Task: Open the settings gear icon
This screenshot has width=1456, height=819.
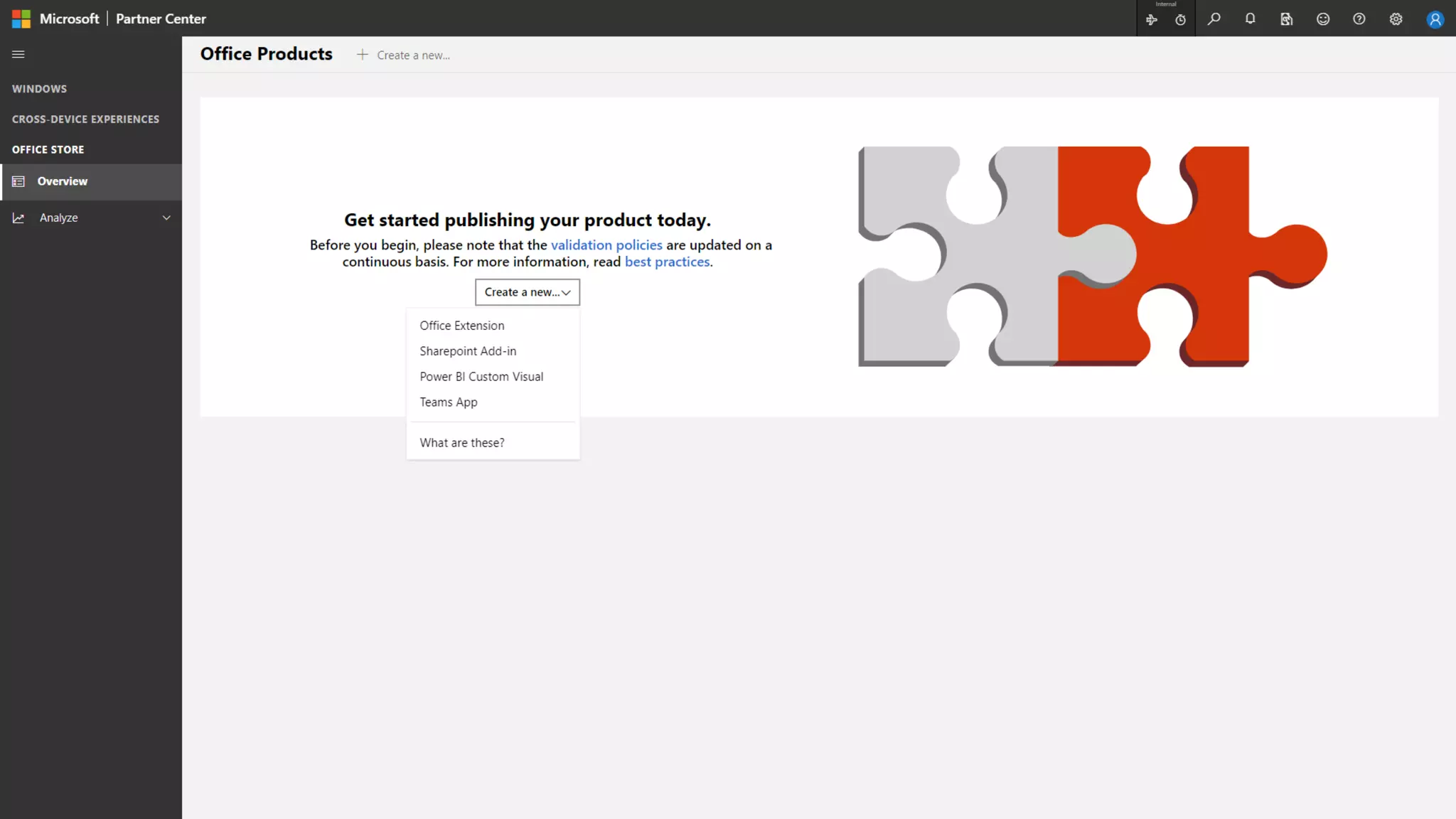Action: coord(1396,19)
